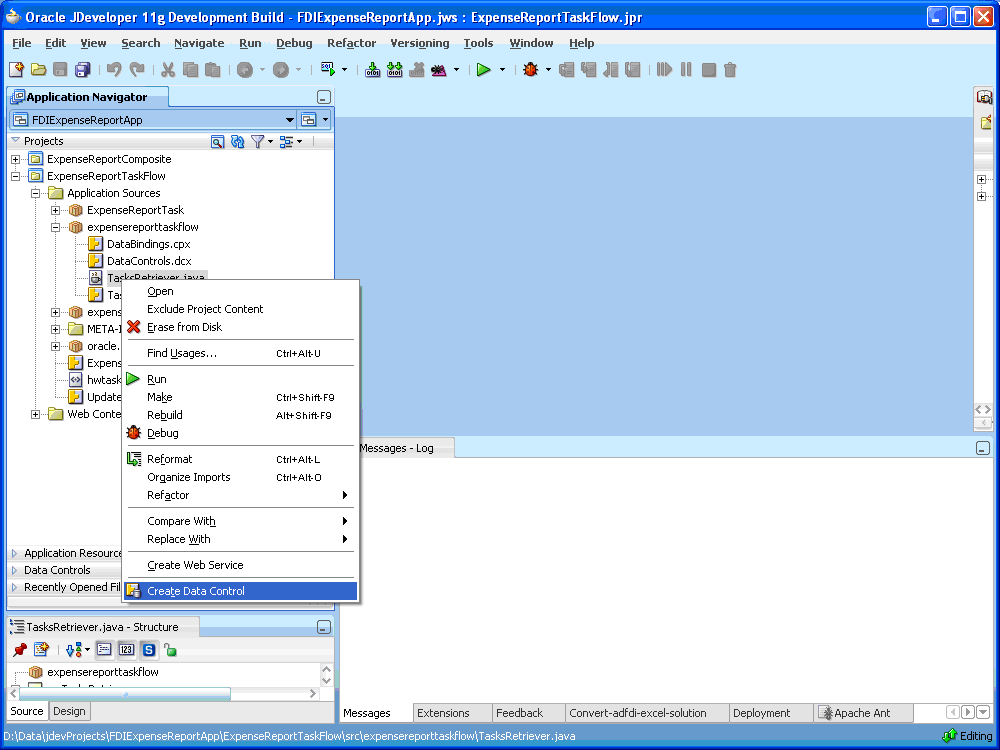This screenshot has height=750, width=1000.
Task: Toggle the Show Static Members S button
Action: click(149, 650)
